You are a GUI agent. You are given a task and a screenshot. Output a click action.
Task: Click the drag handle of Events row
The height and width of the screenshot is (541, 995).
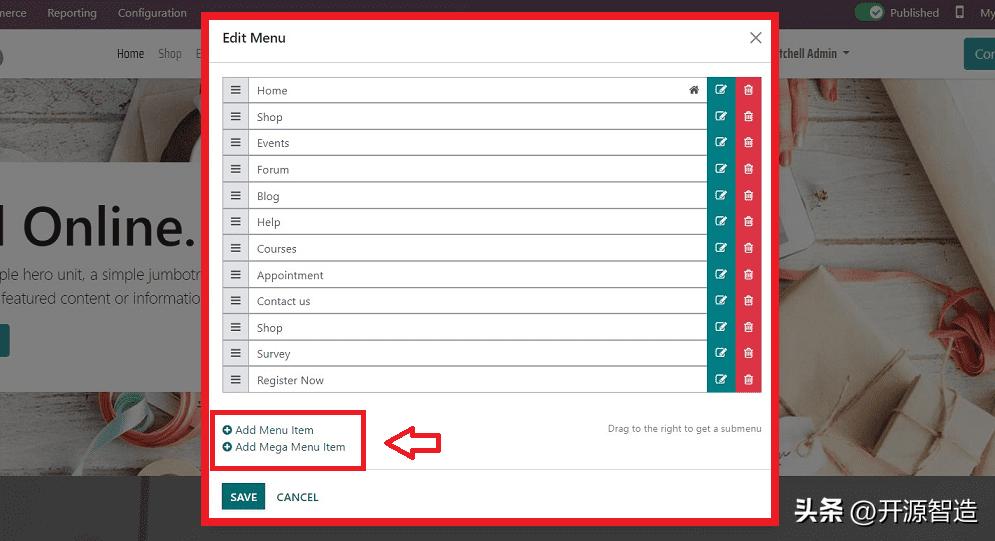click(x=235, y=143)
